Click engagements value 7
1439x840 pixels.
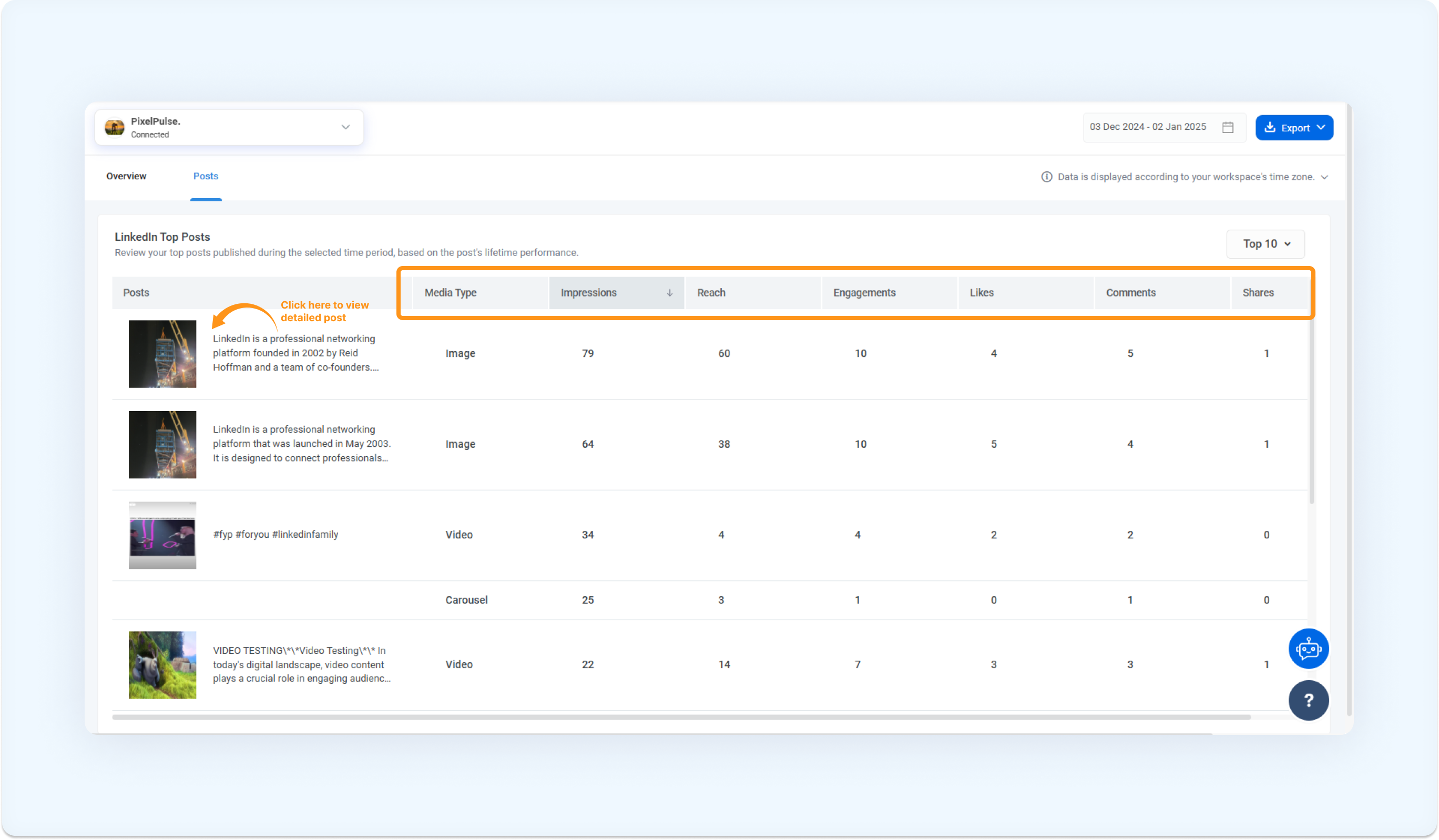pyautogui.click(x=858, y=664)
